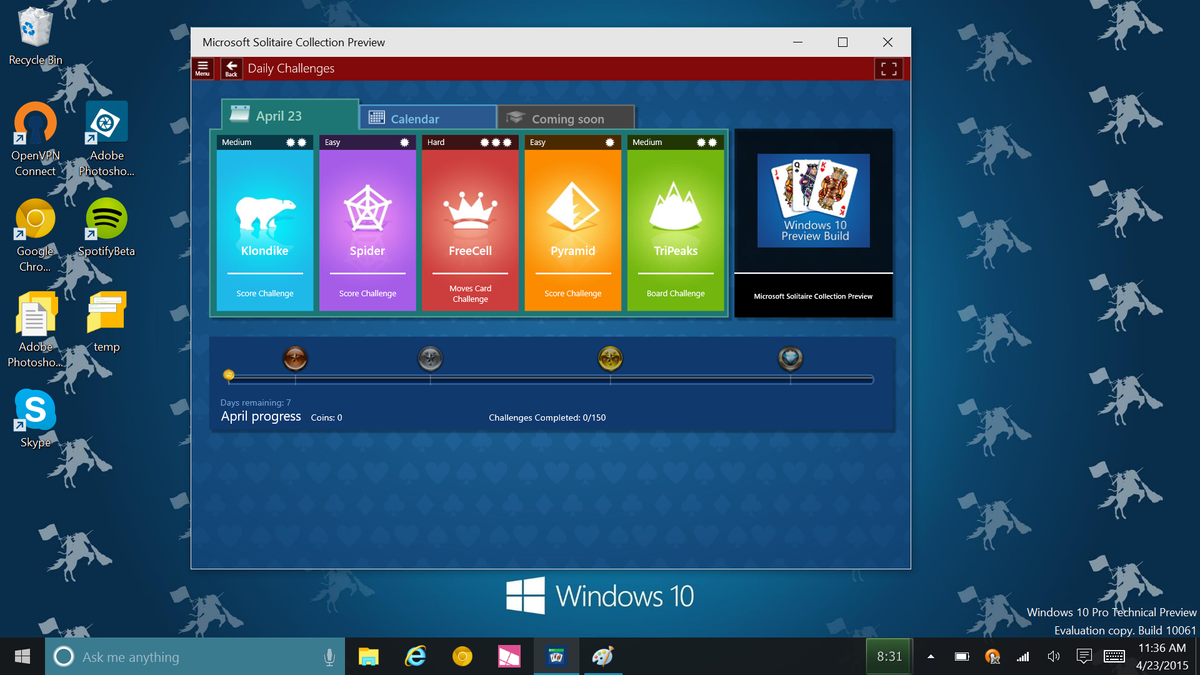The height and width of the screenshot is (675, 1200).
Task: Open the volume control in the system tray
Action: coord(1053,657)
